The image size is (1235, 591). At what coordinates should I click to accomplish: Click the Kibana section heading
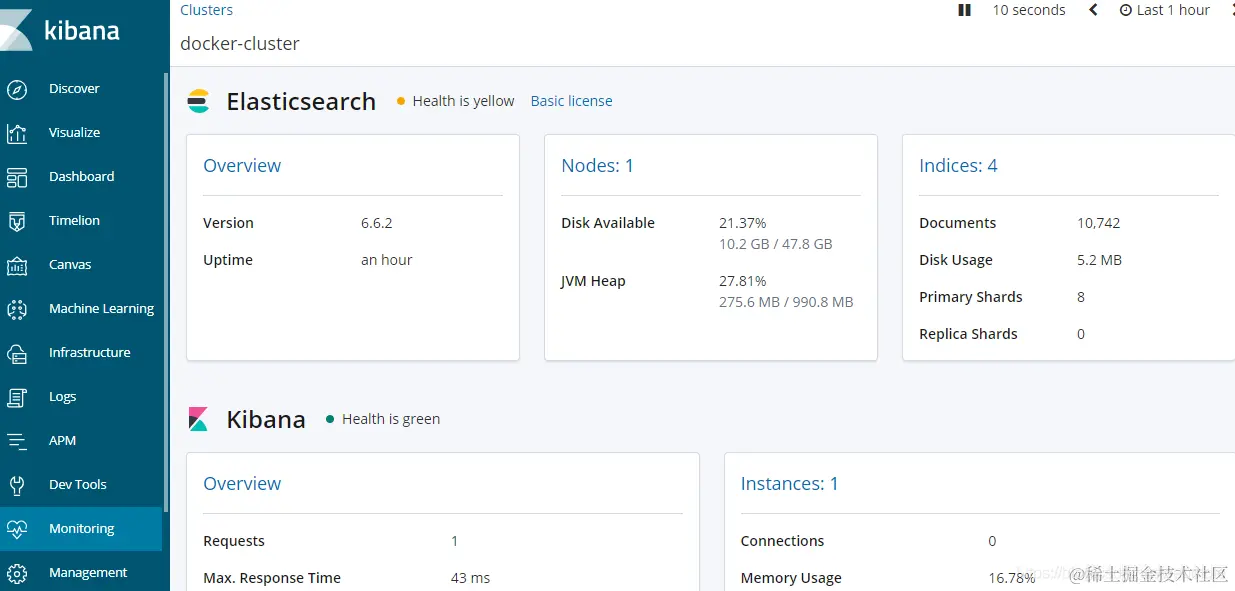pos(266,419)
